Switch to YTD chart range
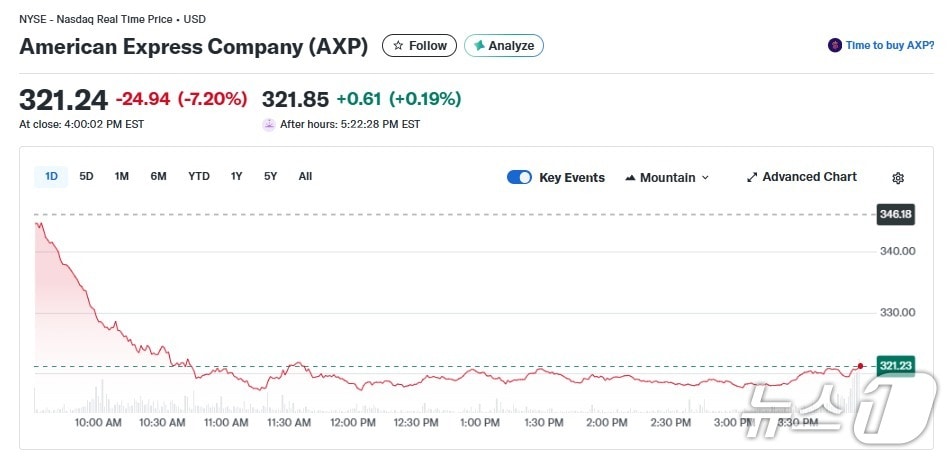Image resolution: width=952 pixels, height=459 pixels. [x=199, y=176]
